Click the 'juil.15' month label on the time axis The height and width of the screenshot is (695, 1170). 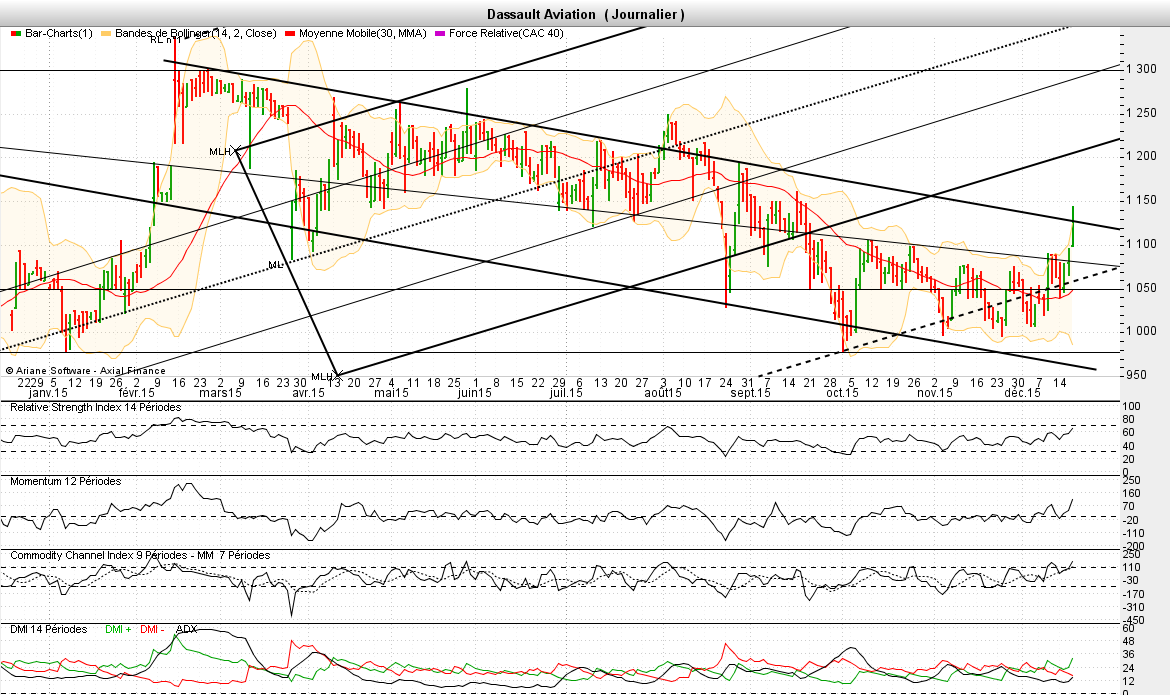point(566,393)
